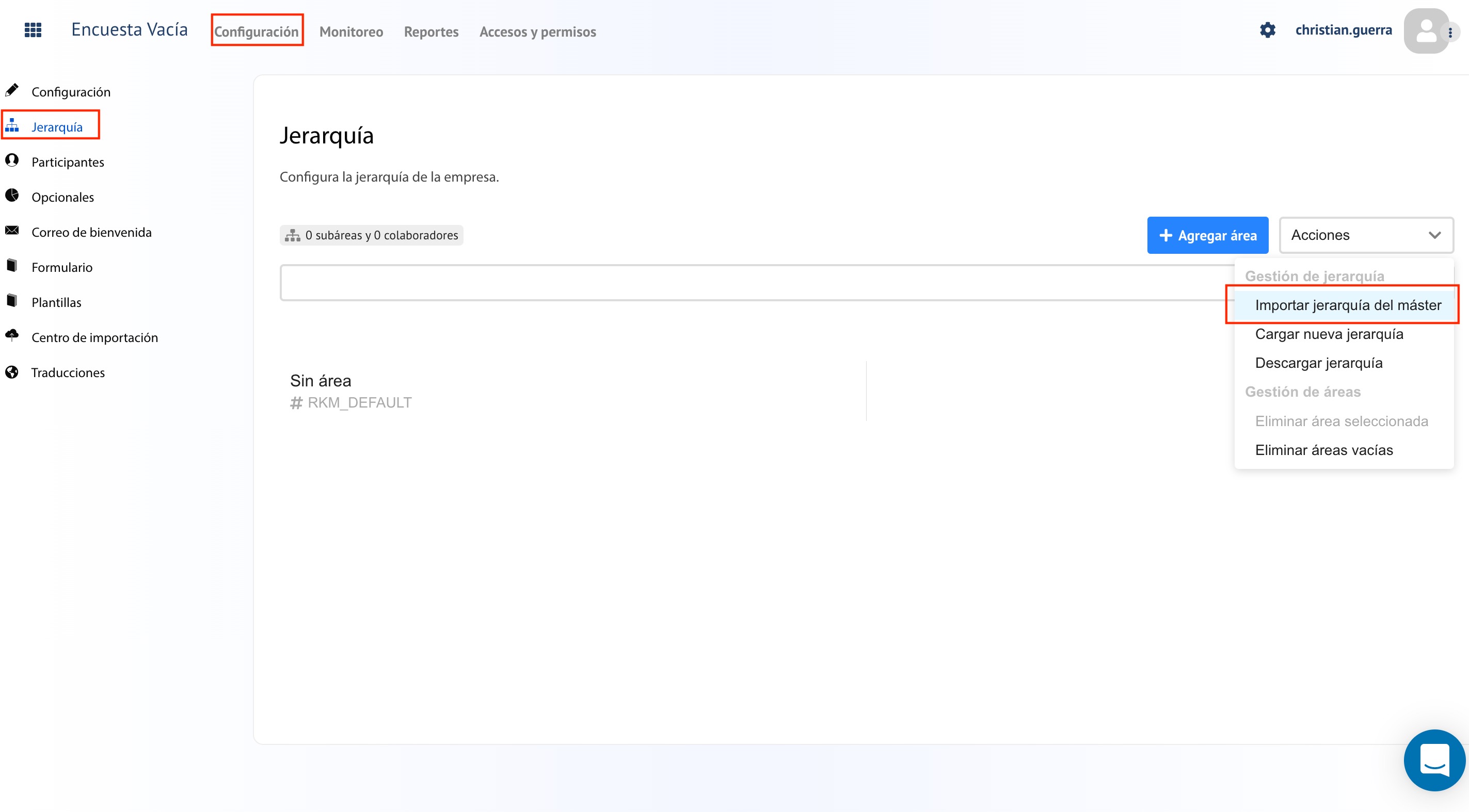Click the Gestión de áreas header
This screenshot has height=812, width=1469.
tap(1302, 392)
